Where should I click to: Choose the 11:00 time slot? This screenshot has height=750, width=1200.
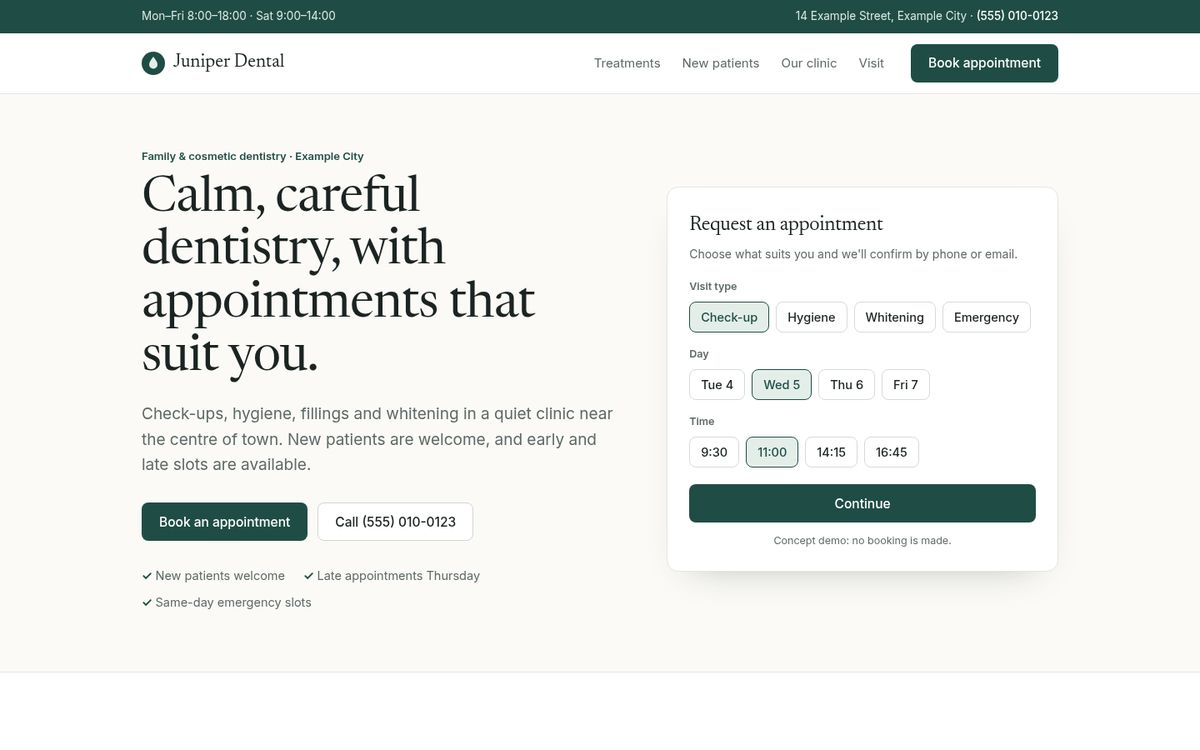[x=772, y=452]
